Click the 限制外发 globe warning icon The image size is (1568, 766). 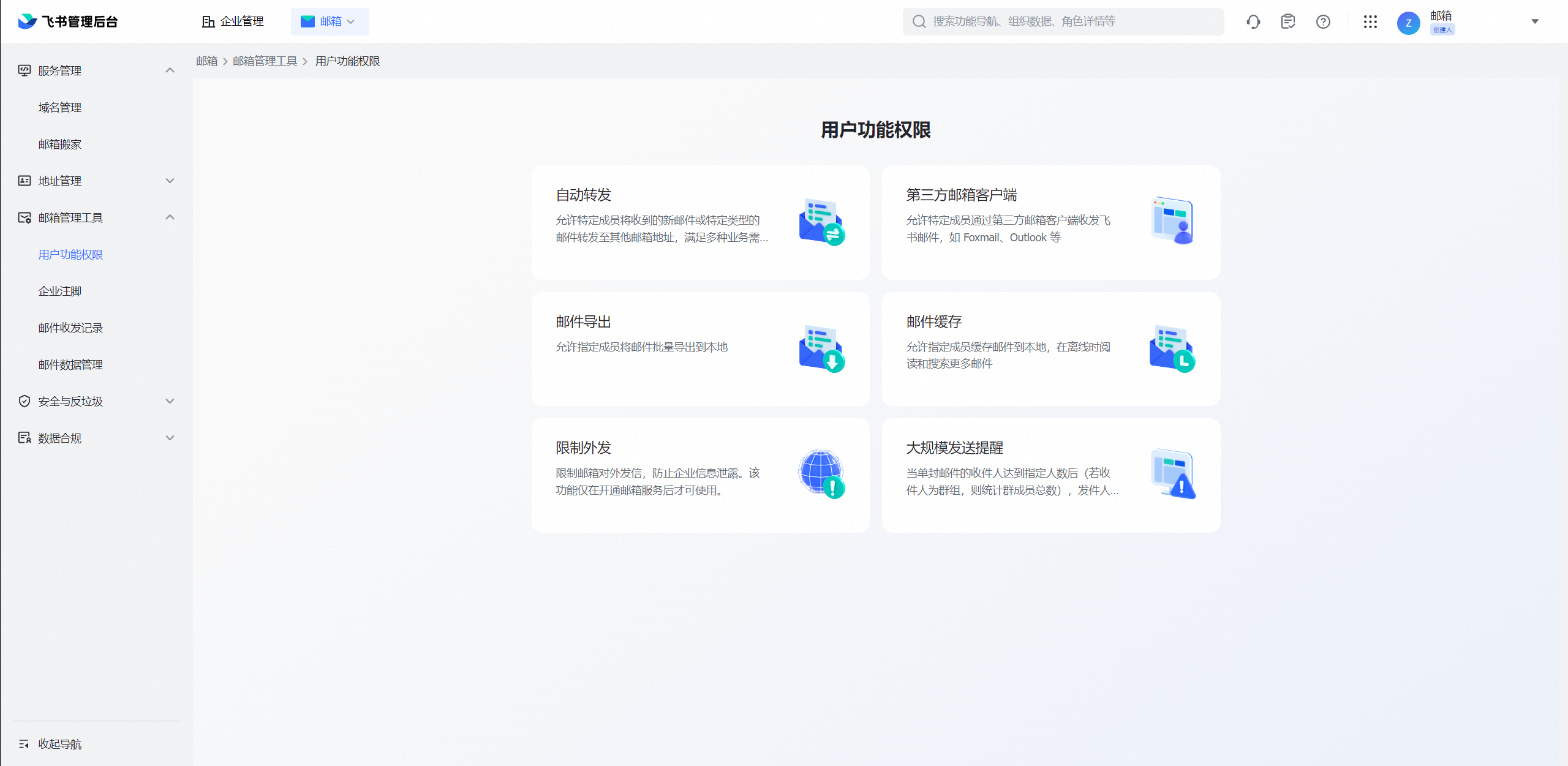pos(821,475)
